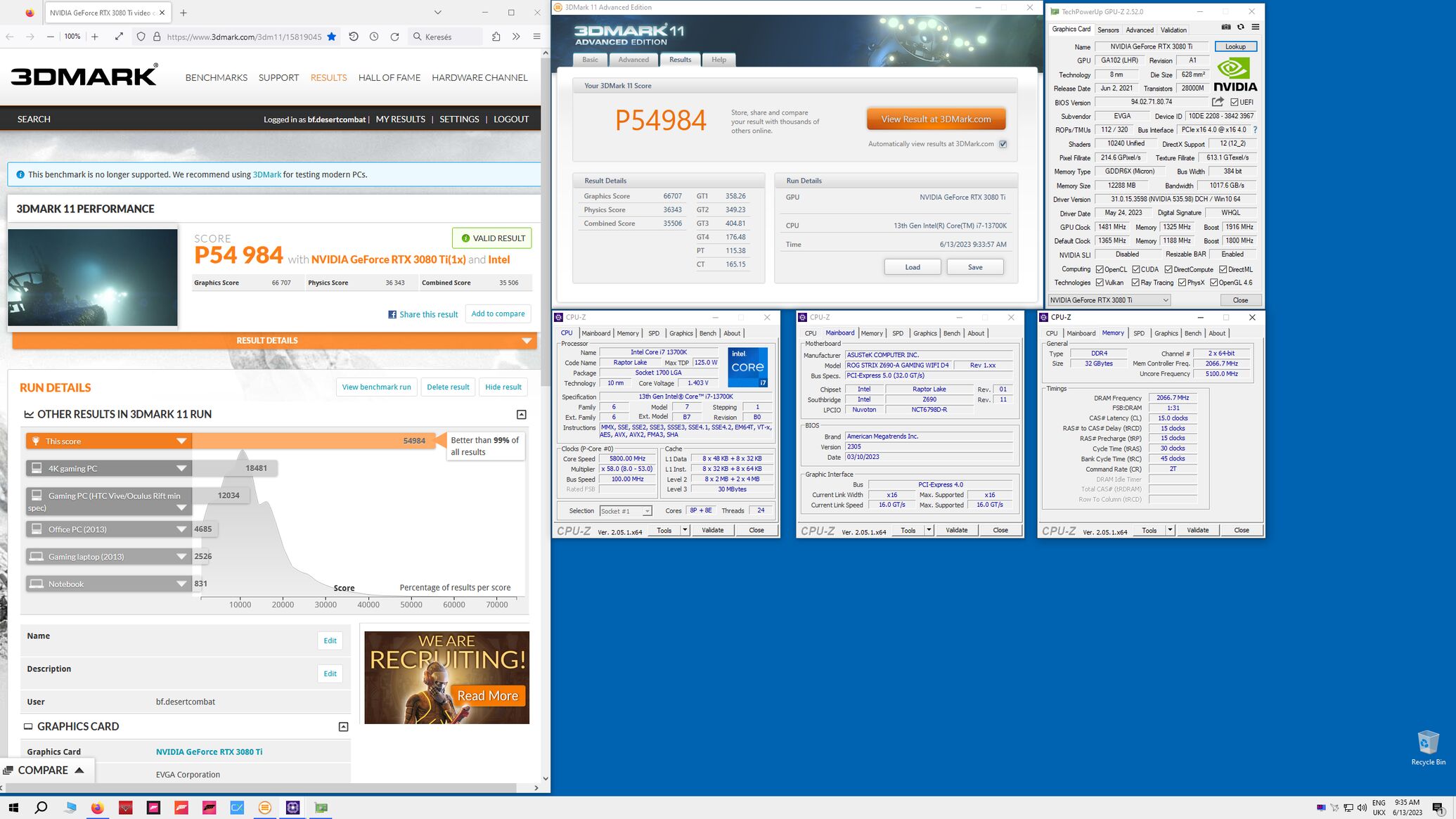Click the Firefox URL address field

tap(244, 37)
